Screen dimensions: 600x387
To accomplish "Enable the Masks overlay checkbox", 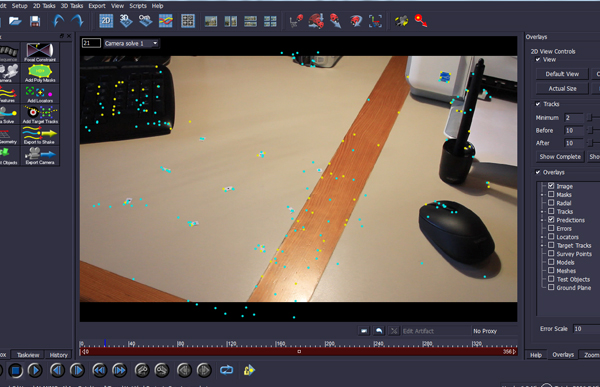I will click(x=551, y=194).
